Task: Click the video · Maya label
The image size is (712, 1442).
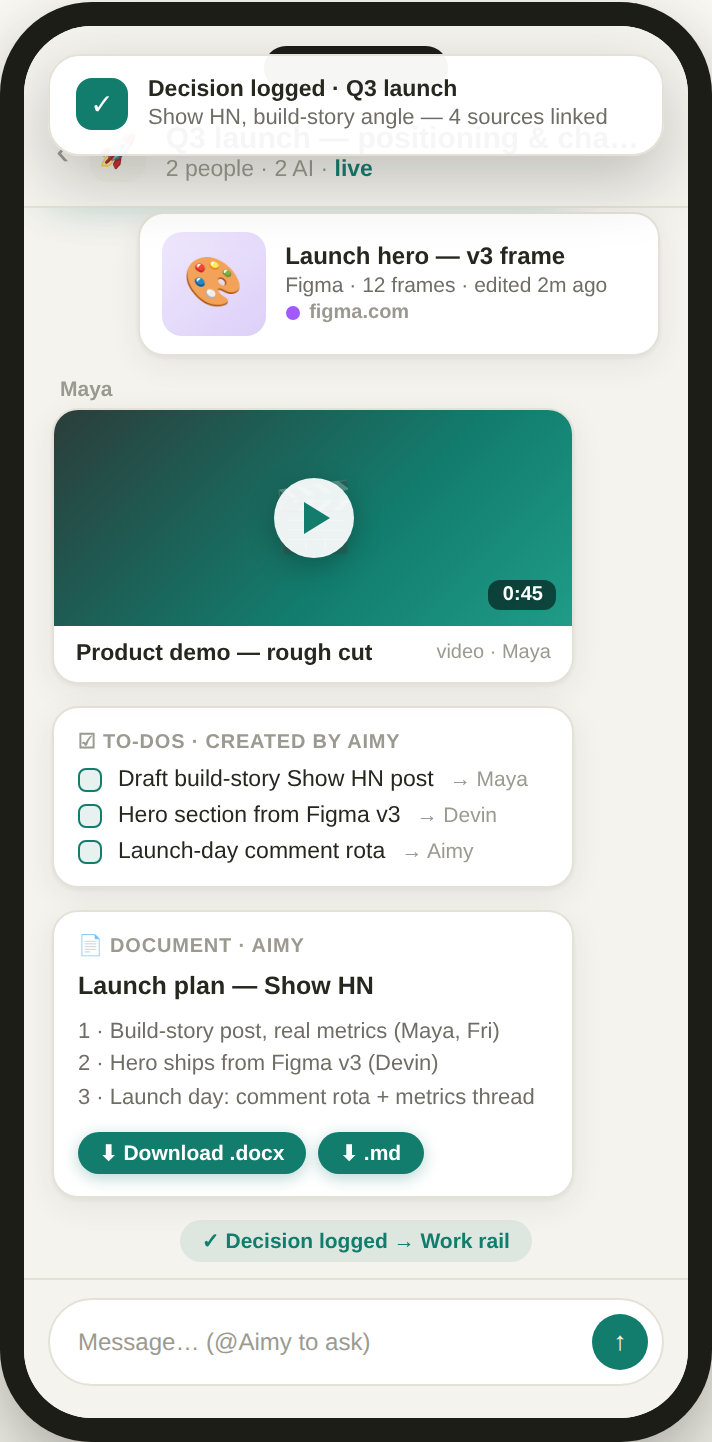Action: point(493,652)
